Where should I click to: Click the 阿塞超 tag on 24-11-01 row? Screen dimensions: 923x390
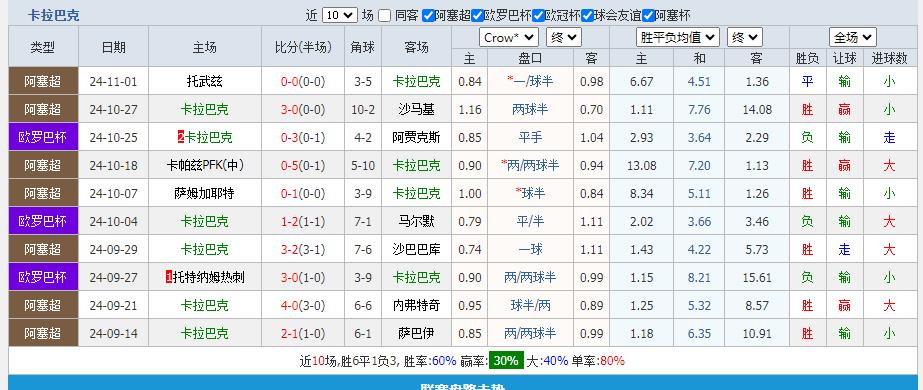(43, 82)
